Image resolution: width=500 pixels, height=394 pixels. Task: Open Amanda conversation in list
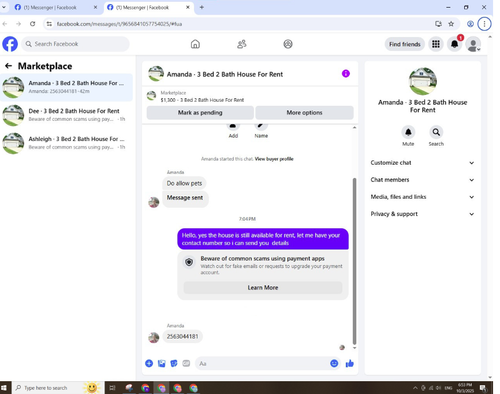[x=67, y=87]
